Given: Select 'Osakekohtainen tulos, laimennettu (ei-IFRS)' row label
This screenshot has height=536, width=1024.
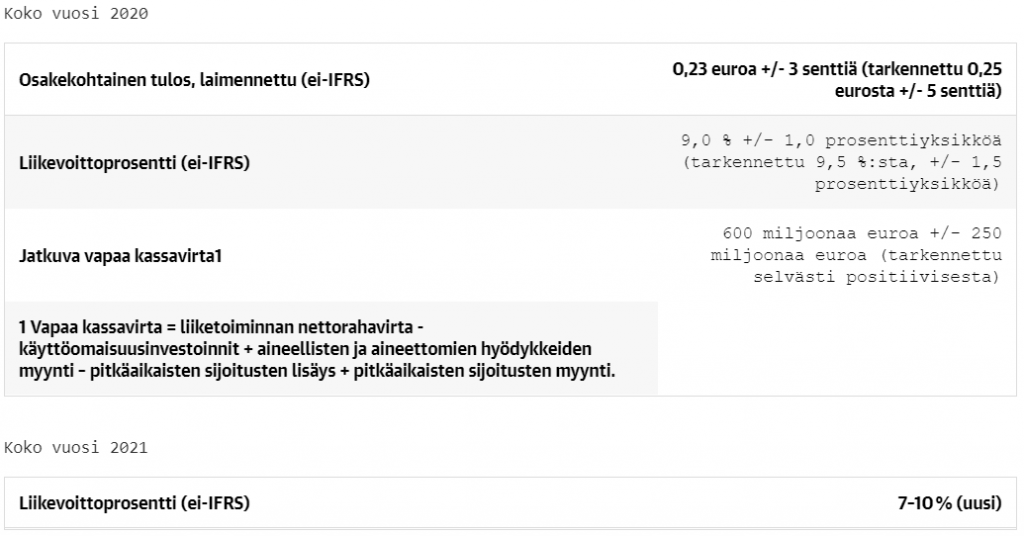Looking at the screenshot, I should click(x=194, y=80).
